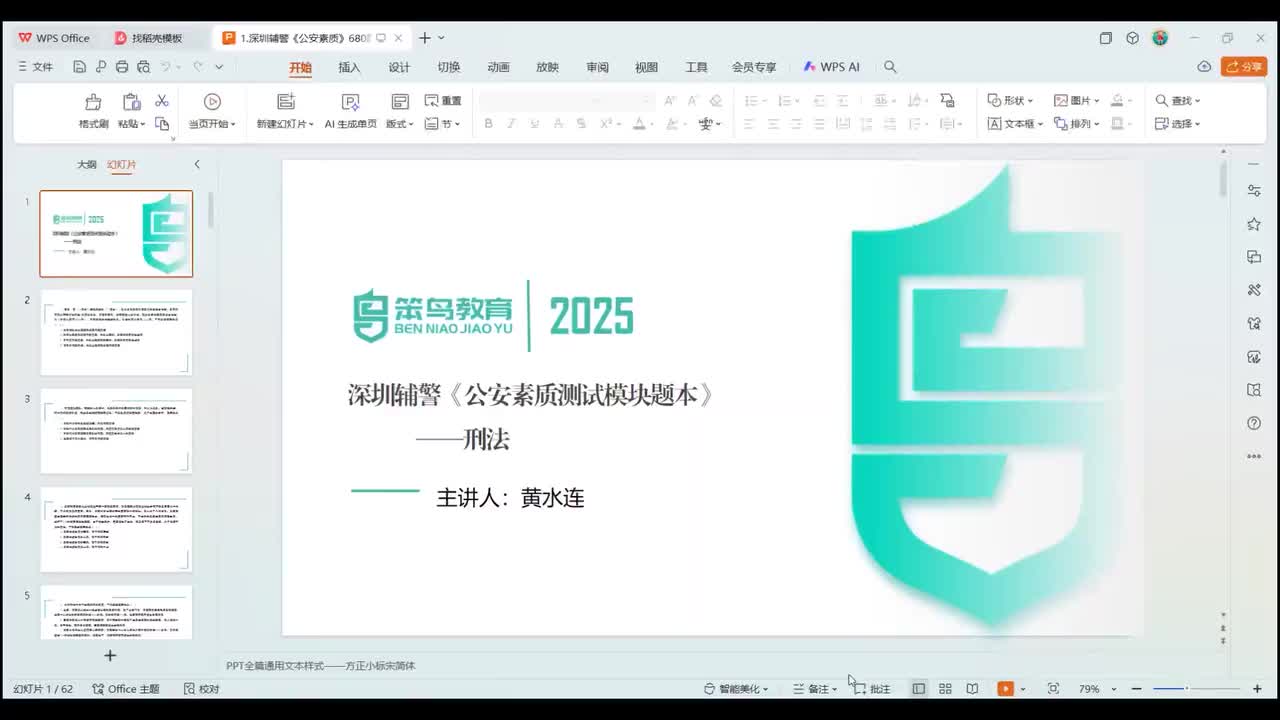Select slide 4 thumbnail

click(x=116, y=530)
